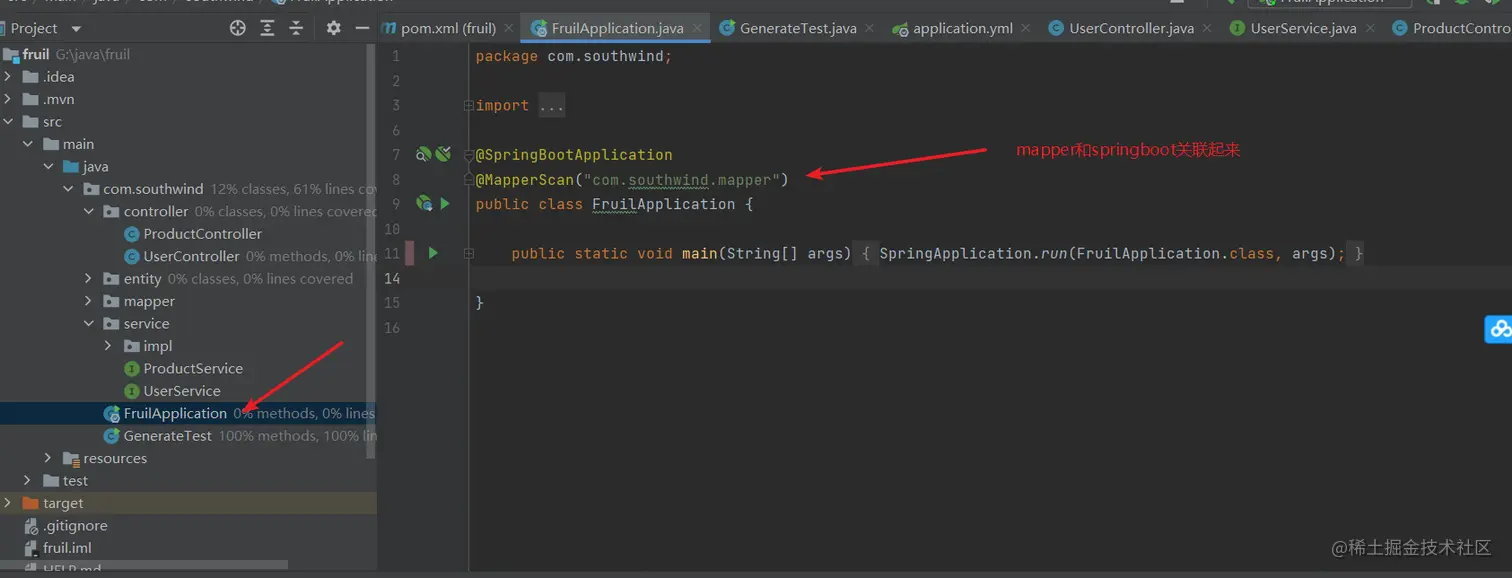This screenshot has width=1512, height=578.
Task: Close the GenerateTest.java tab
Action: pyautogui.click(x=870, y=29)
